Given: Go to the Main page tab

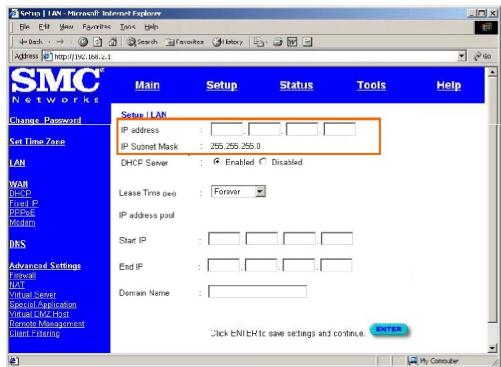Looking at the screenshot, I should click(x=147, y=85).
